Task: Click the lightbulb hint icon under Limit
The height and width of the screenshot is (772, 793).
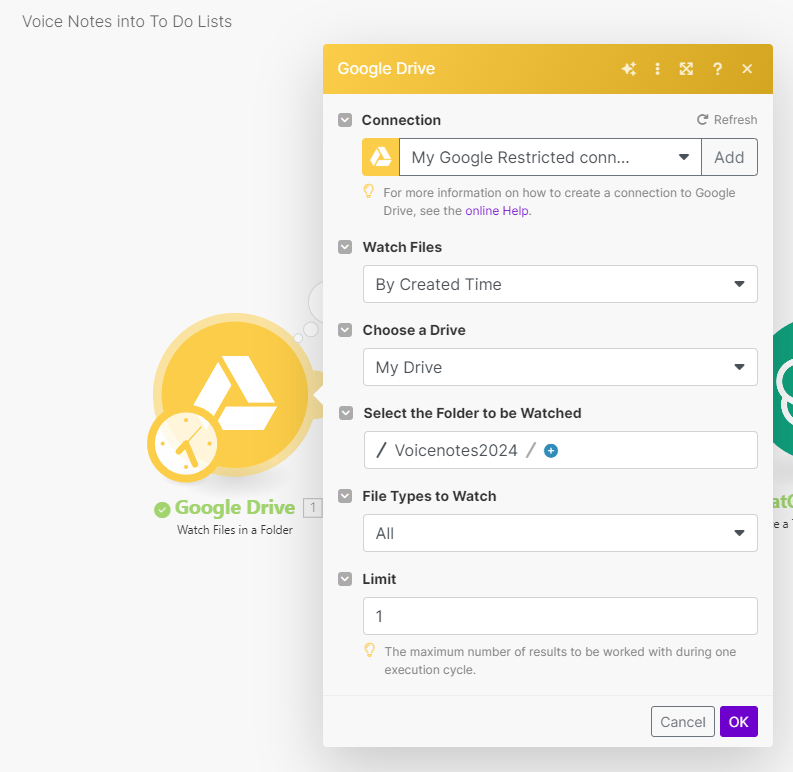Action: point(370,650)
